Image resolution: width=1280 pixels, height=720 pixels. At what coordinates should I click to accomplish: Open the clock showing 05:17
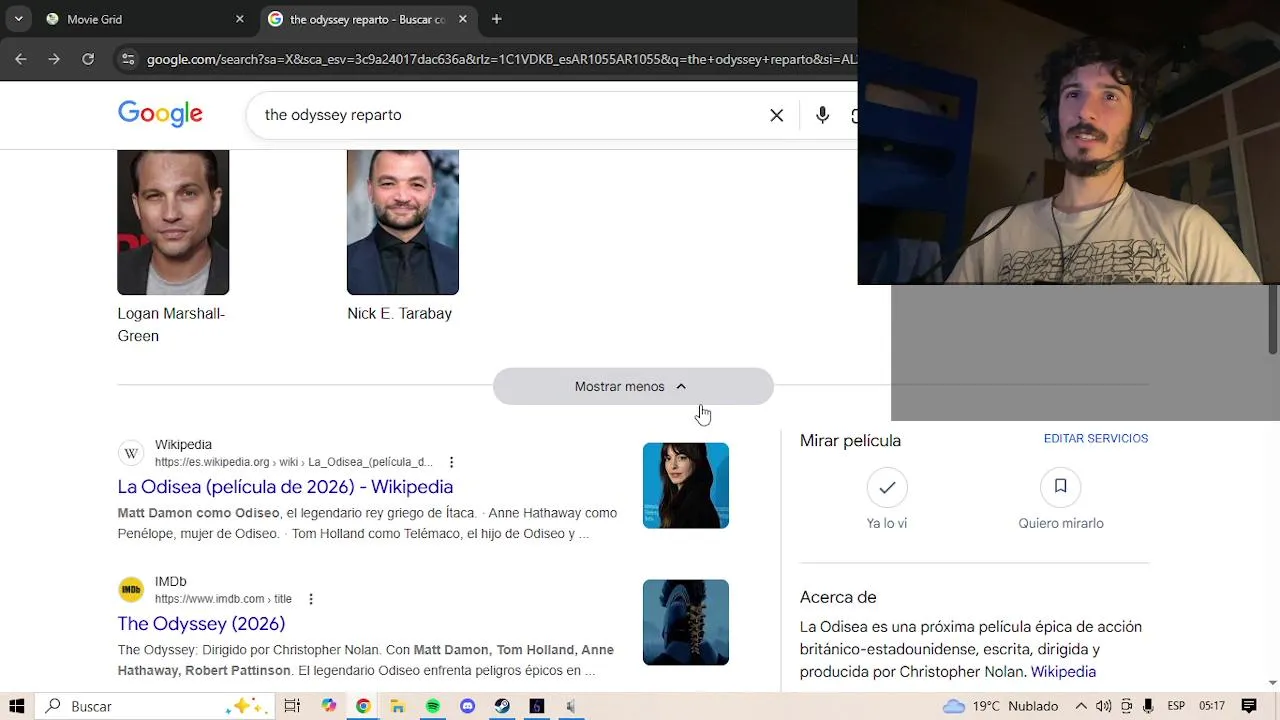click(x=1212, y=706)
